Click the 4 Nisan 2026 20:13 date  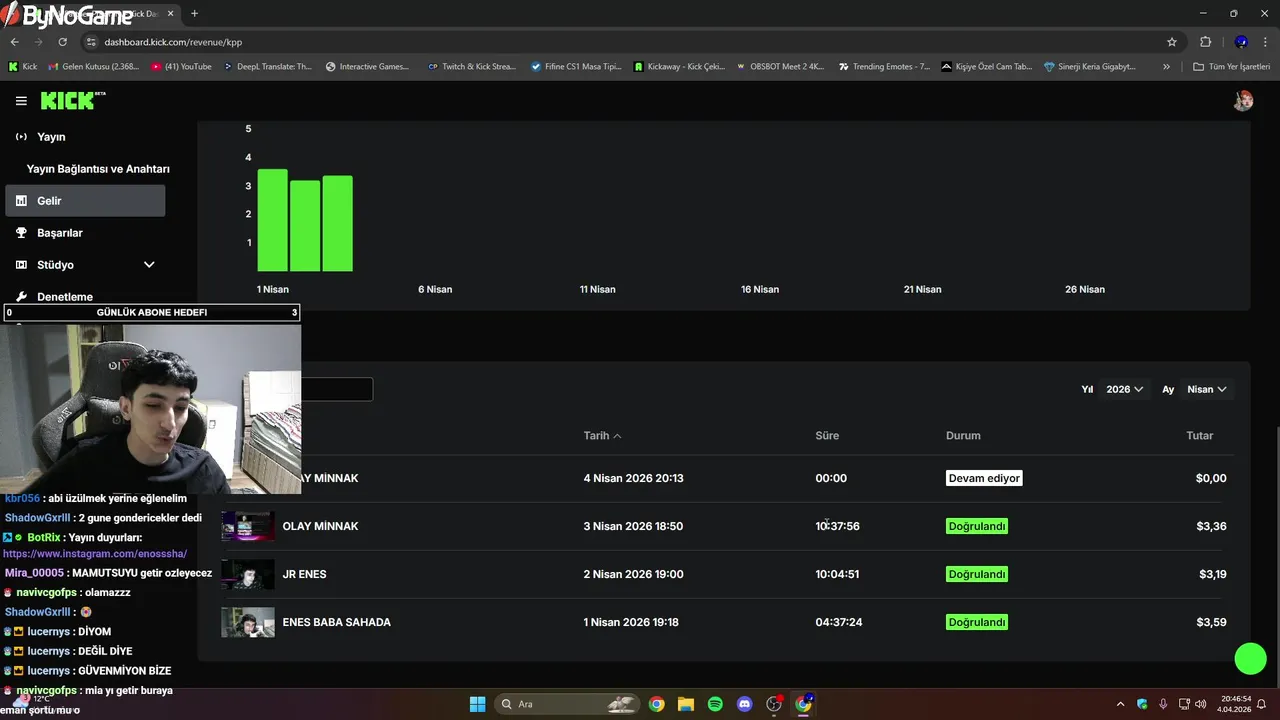click(x=633, y=478)
